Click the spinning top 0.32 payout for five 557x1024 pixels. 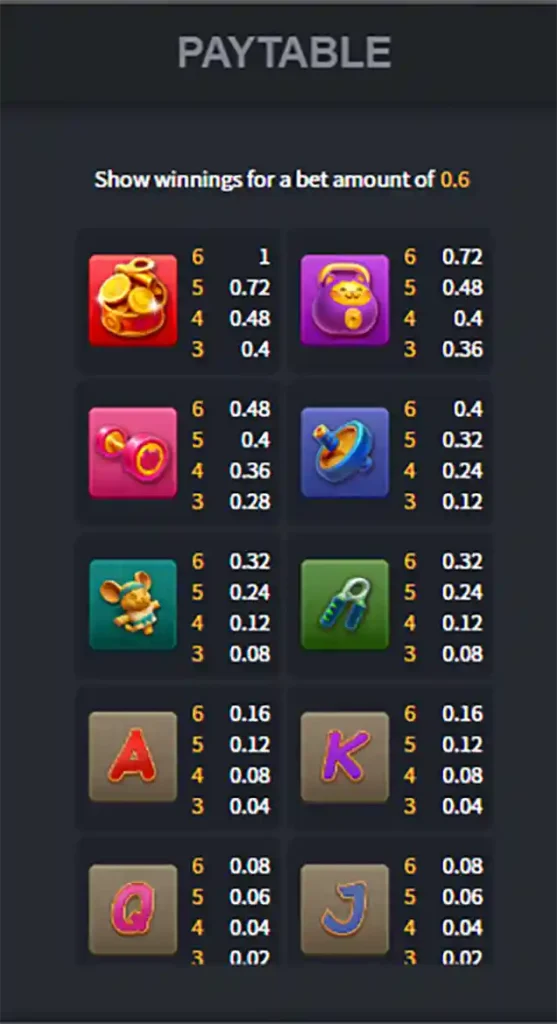[x=462, y=440]
